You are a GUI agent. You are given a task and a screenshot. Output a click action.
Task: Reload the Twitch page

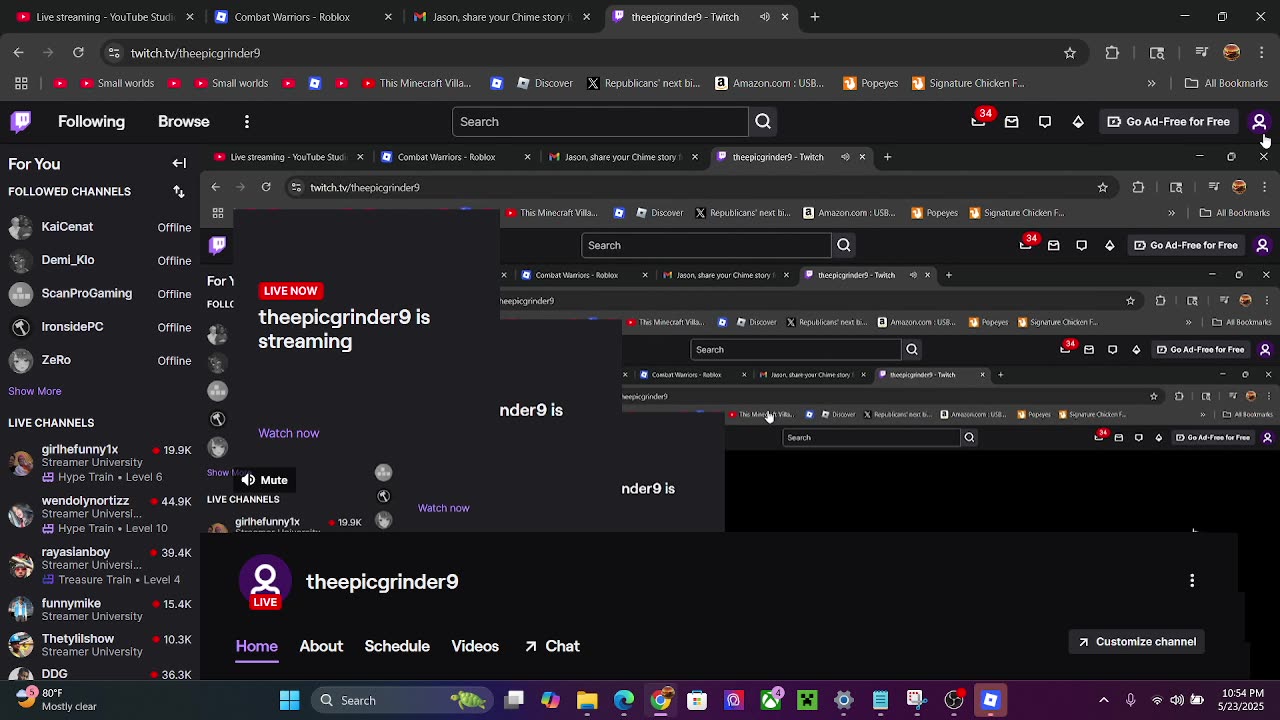pos(78,52)
